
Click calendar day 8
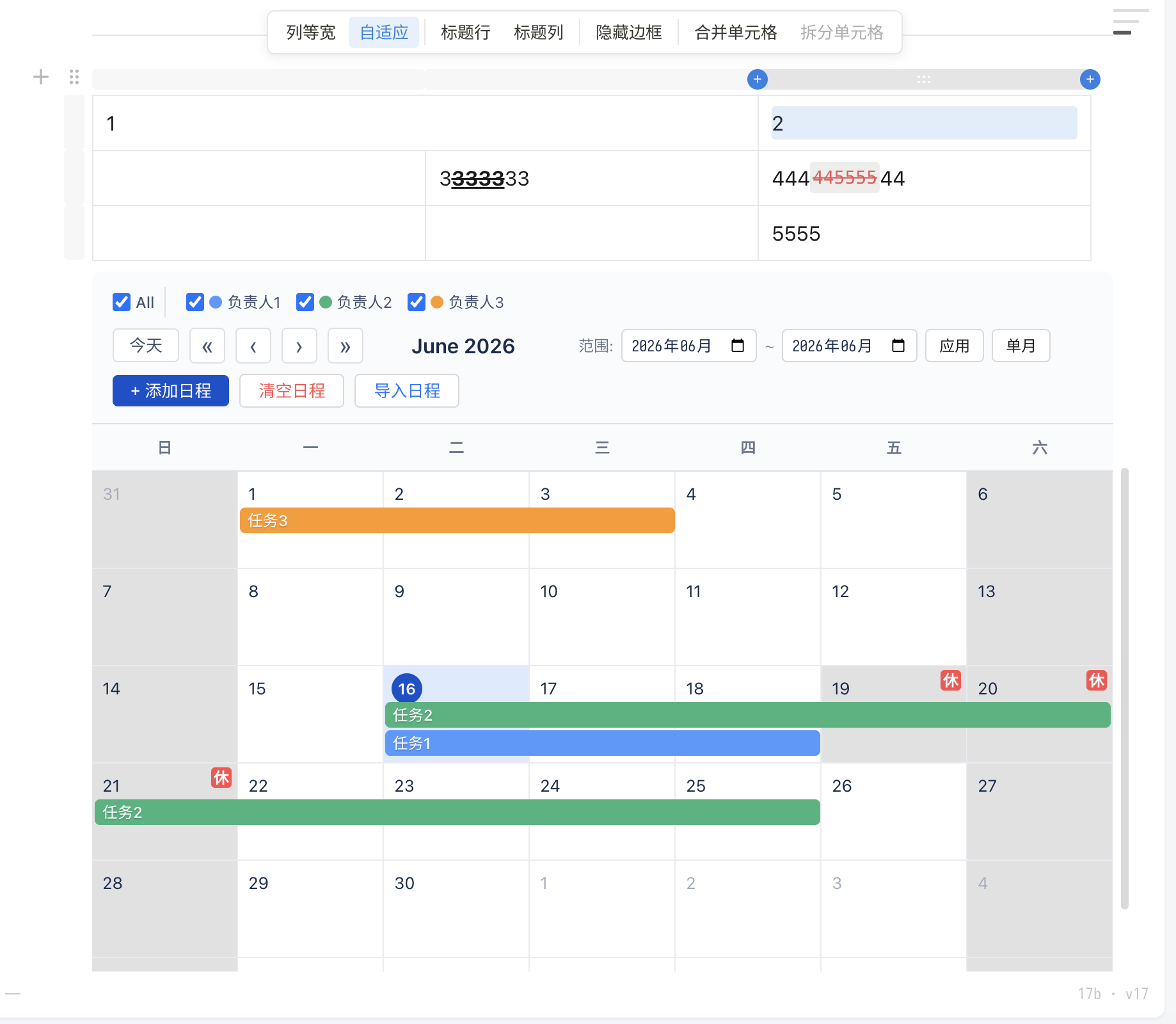pos(310,617)
